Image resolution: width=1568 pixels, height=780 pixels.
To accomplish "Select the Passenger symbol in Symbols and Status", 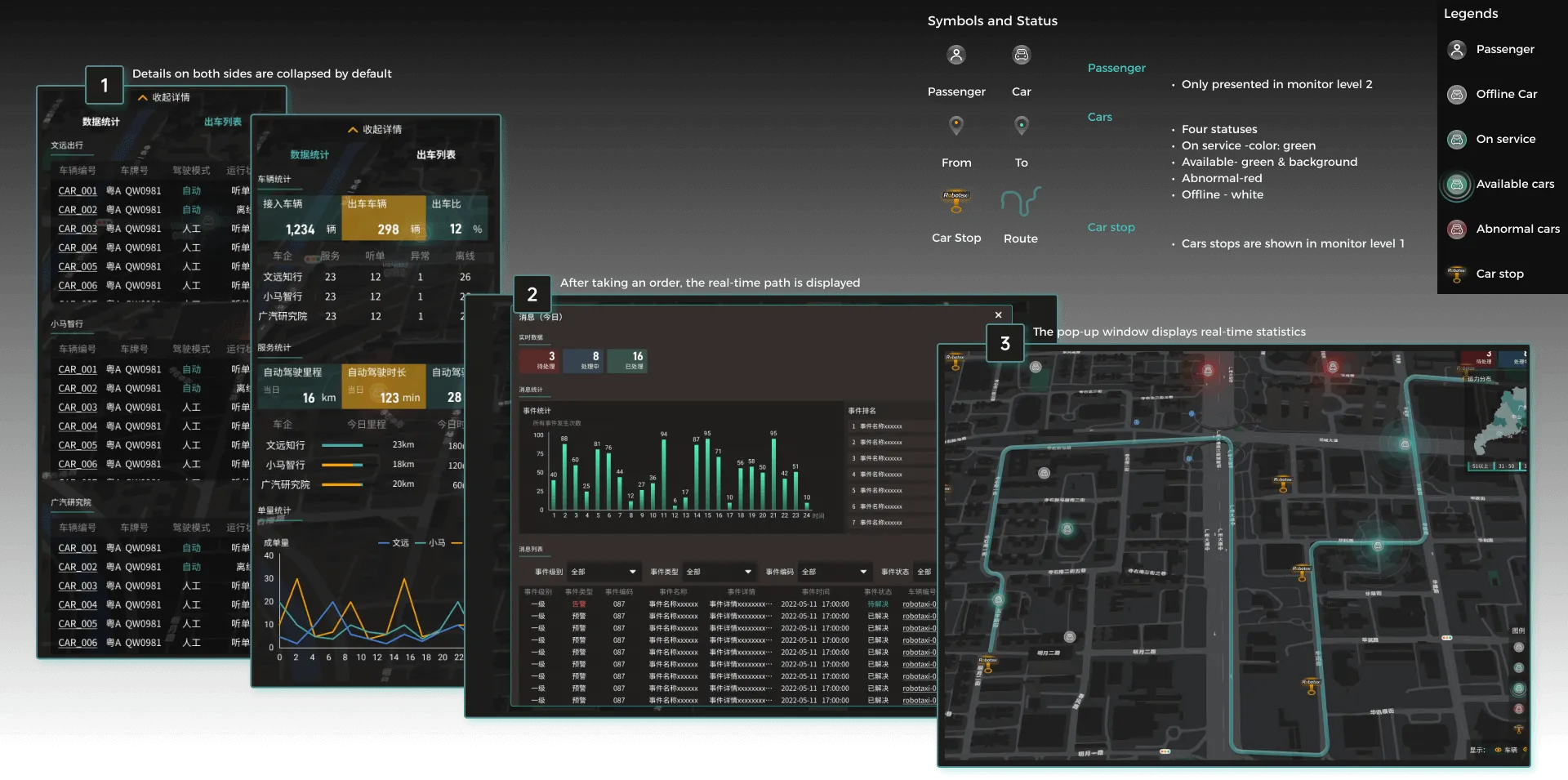I will tap(956, 55).
